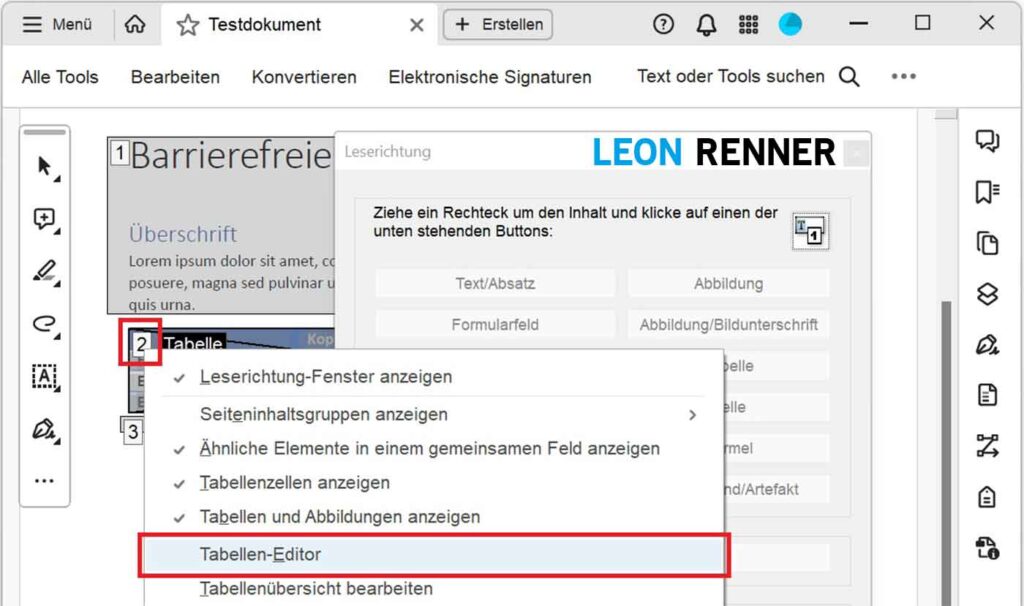Toggle Leserichtung-Fenster anzeigen option

tap(325, 377)
